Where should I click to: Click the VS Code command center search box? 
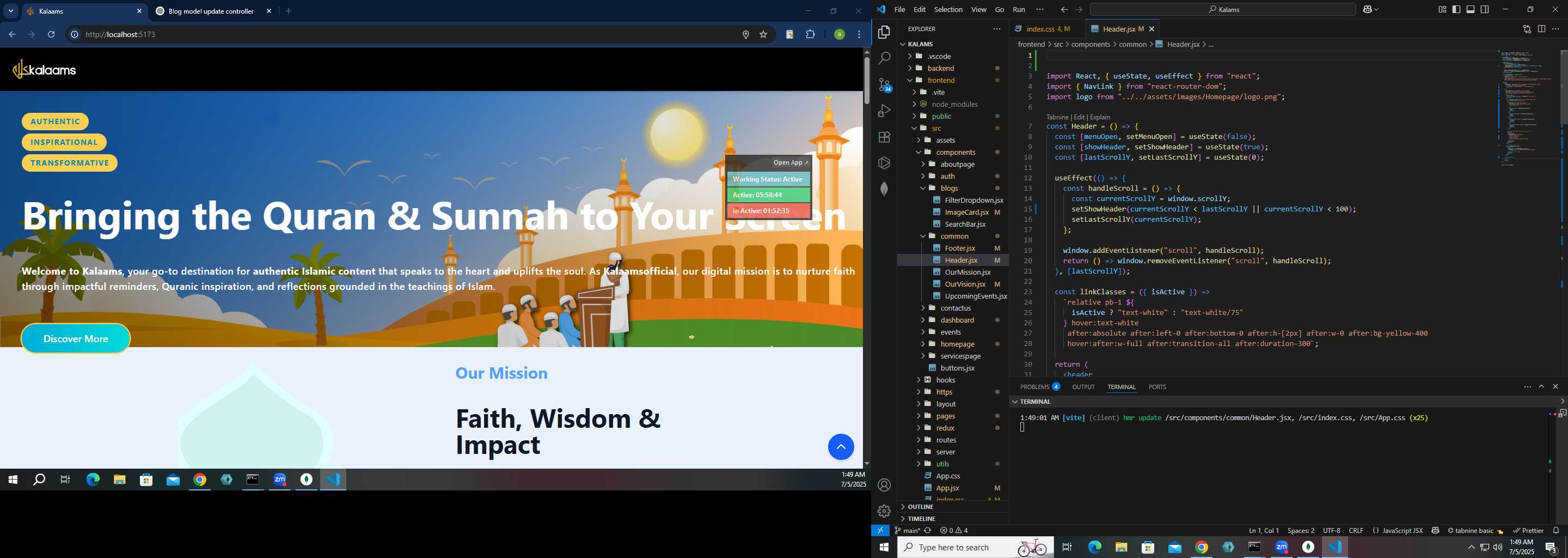pyautogui.click(x=1222, y=9)
